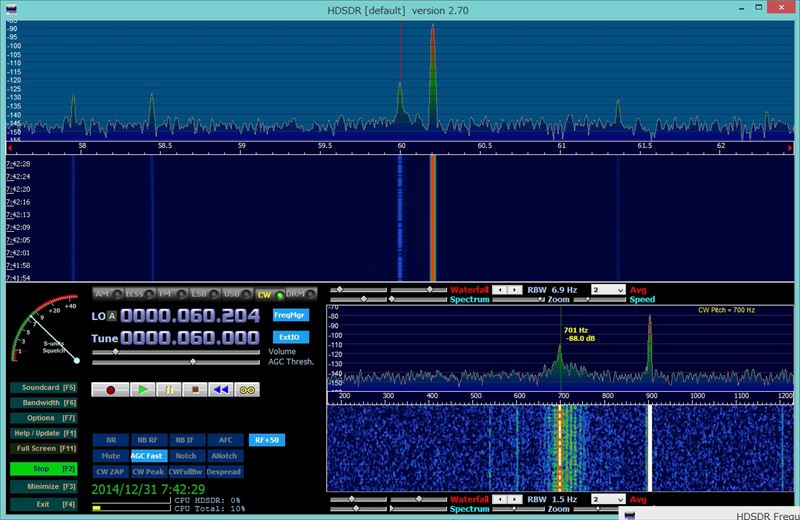Click the Tune frequency display

coord(190,338)
